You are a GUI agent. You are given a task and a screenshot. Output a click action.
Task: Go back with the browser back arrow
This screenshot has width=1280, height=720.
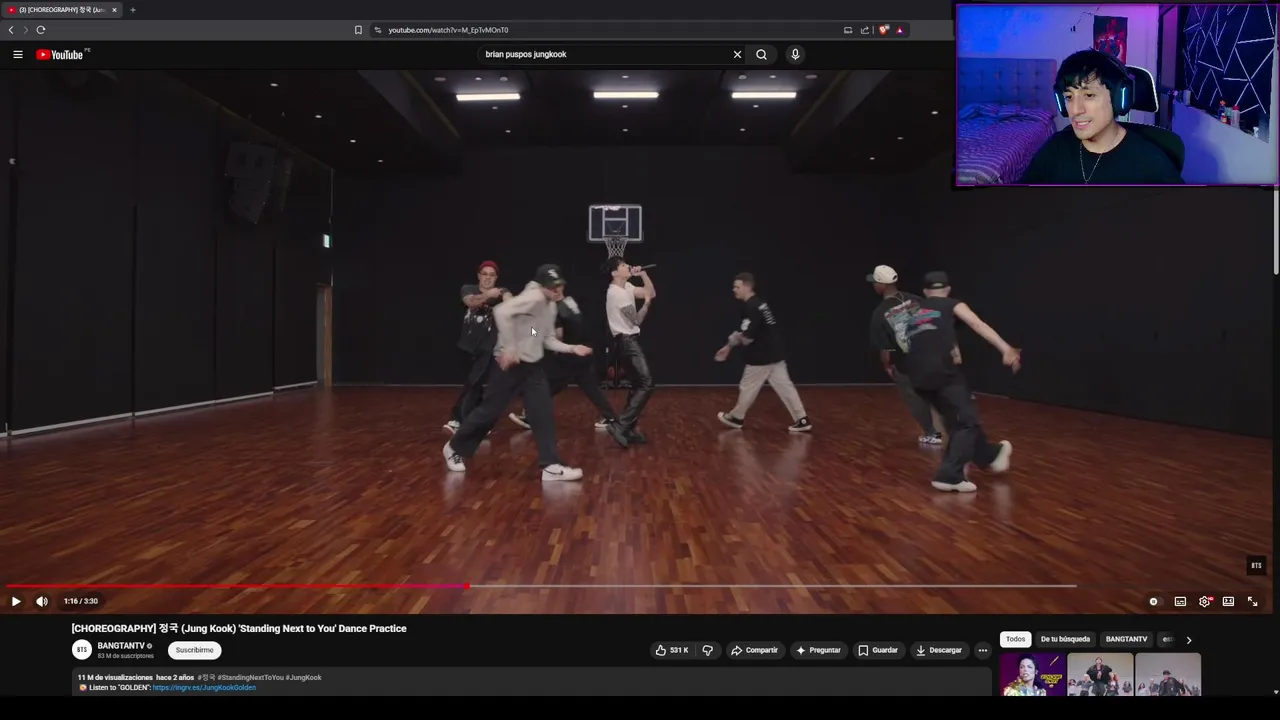coord(11,30)
